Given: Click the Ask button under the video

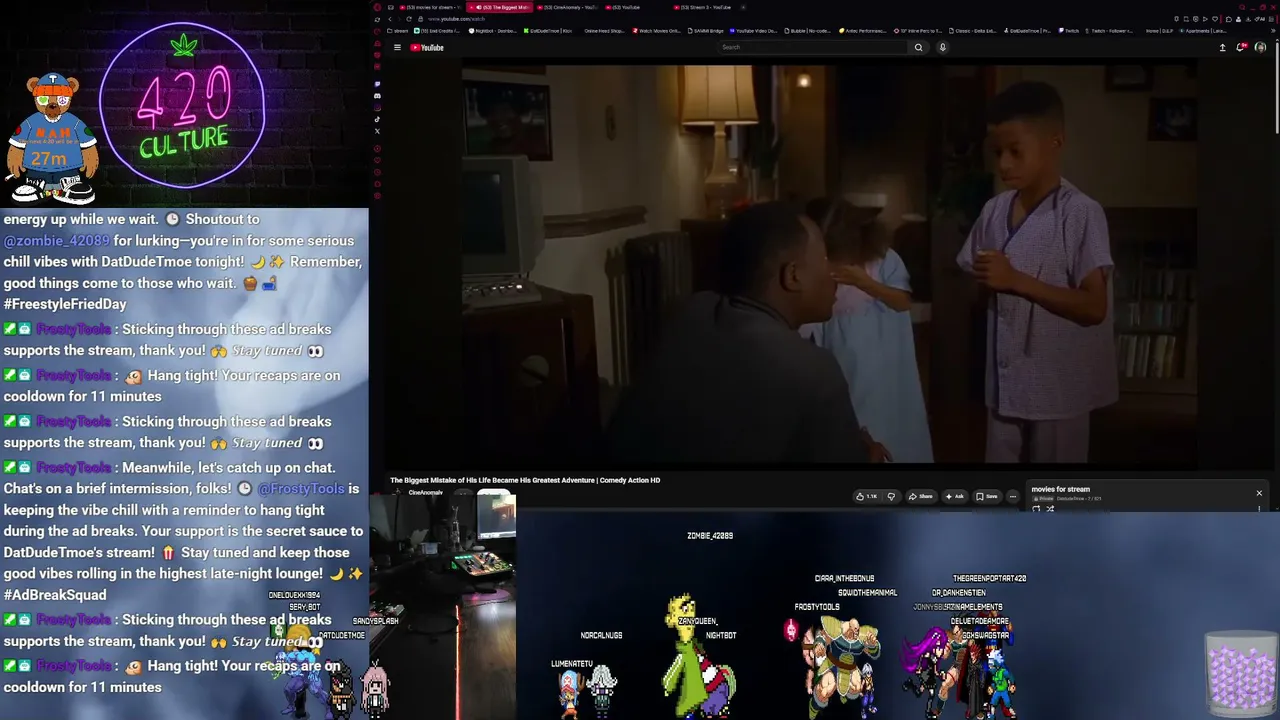Looking at the screenshot, I should click(955, 496).
